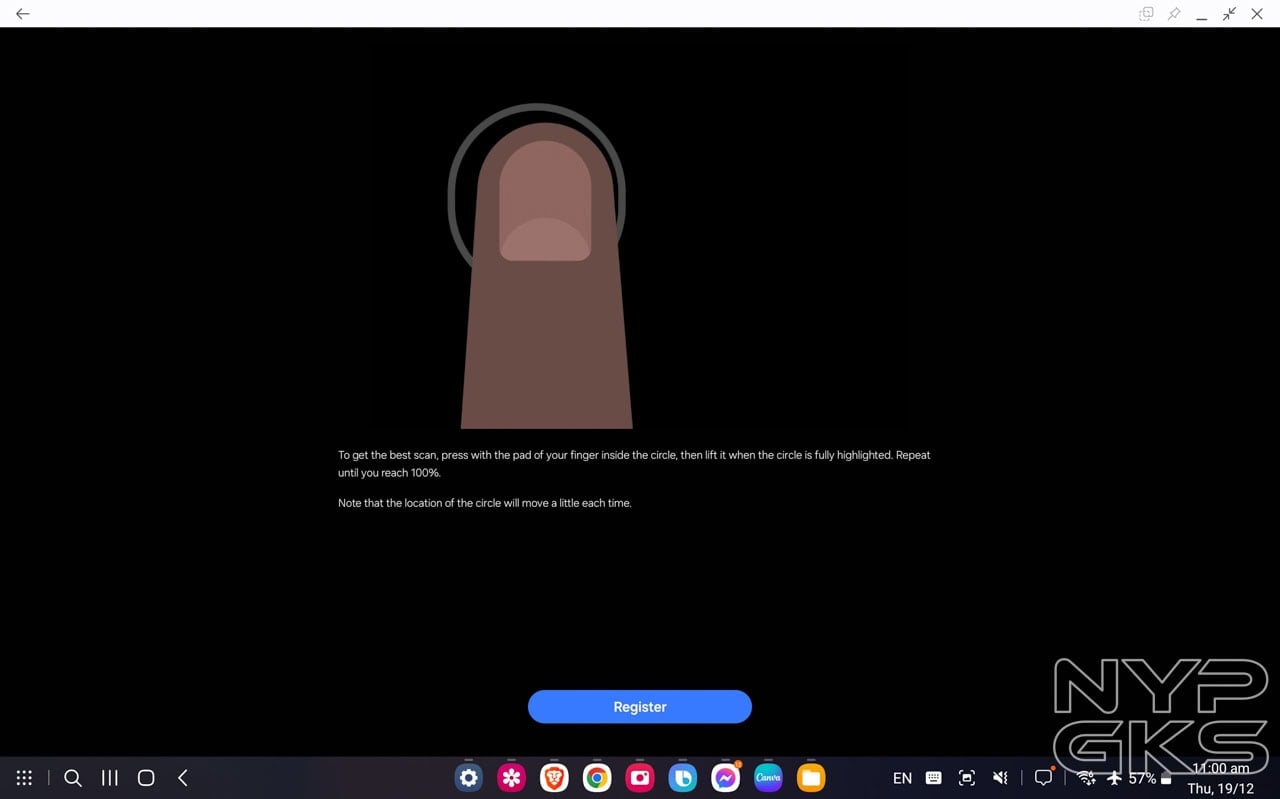Open the taskbar search magnifier
Screen dimensions: 1280x799
pyautogui.click(x=73, y=778)
